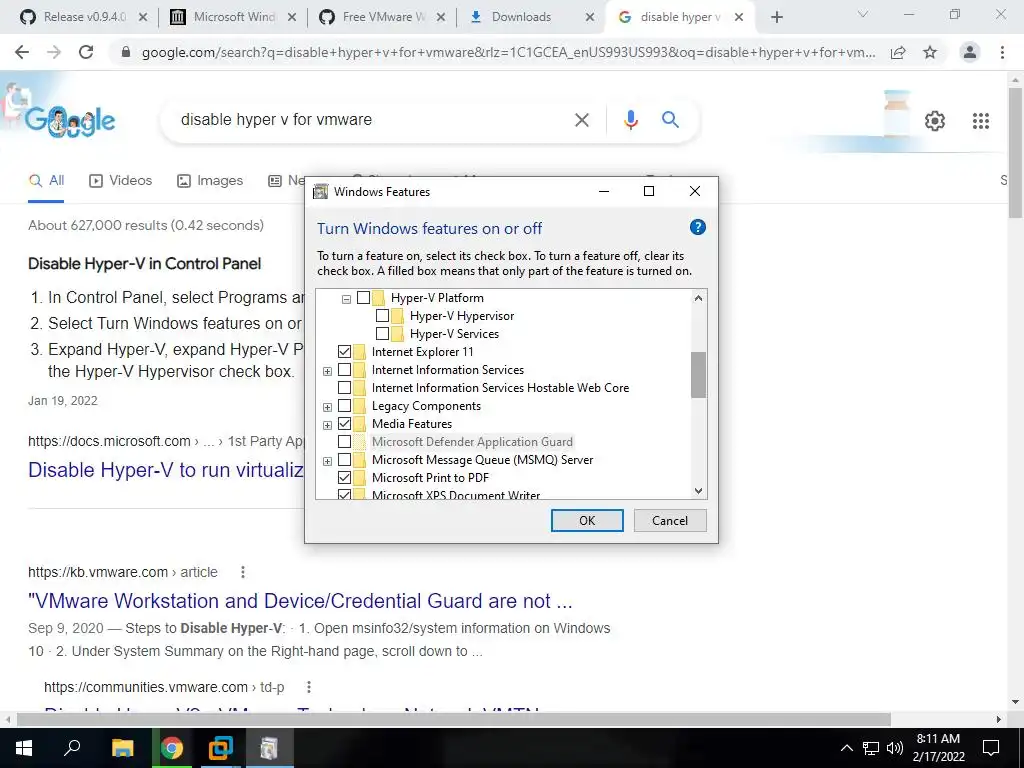Open Google quick settings gear
This screenshot has width=1024, height=768.
coord(935,121)
